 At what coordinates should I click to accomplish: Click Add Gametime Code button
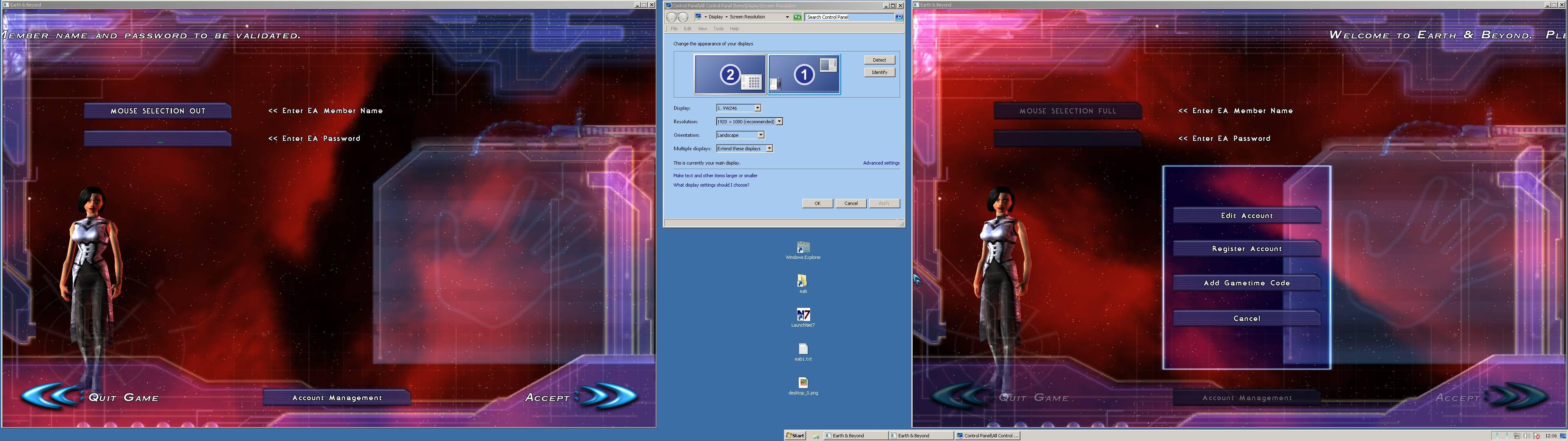click(x=1247, y=283)
